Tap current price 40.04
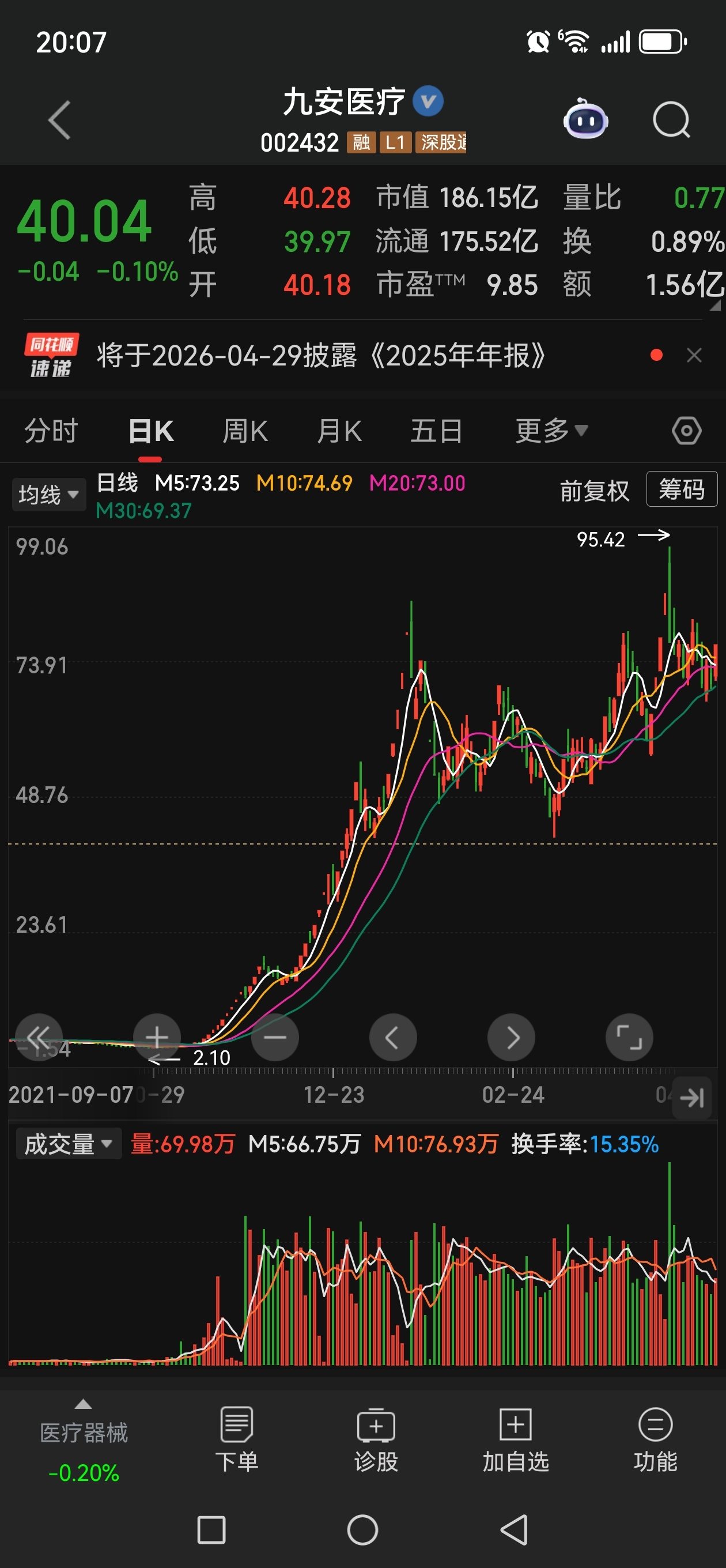The height and width of the screenshot is (1568, 726). pos(84,221)
